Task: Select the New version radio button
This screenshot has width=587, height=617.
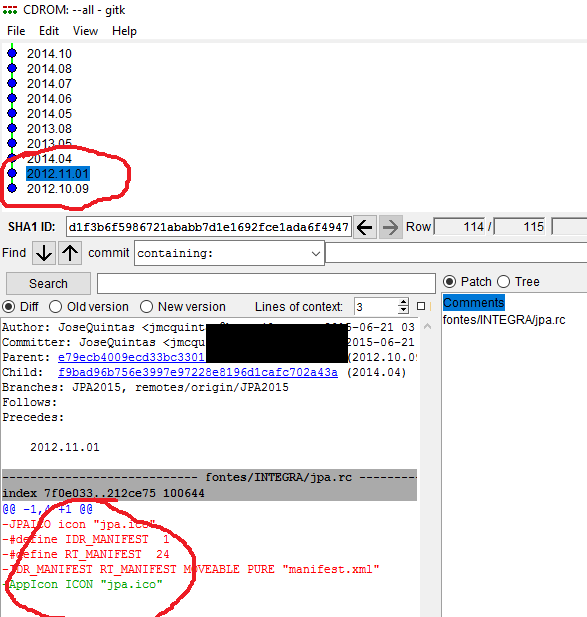Action: (146, 307)
